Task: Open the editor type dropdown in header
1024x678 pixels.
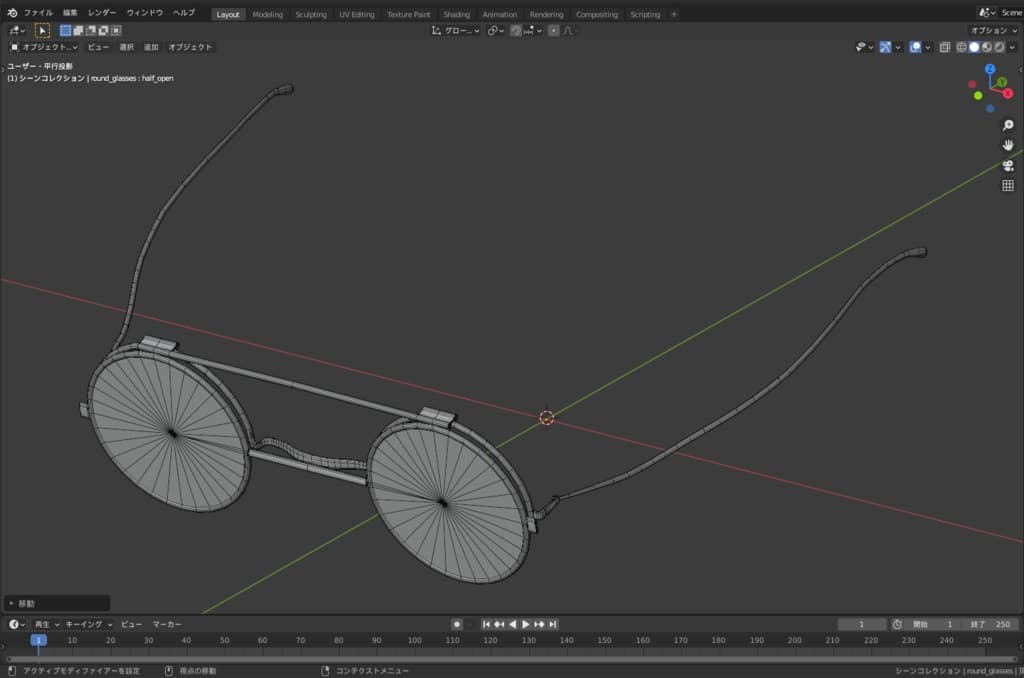Action: coord(17,30)
